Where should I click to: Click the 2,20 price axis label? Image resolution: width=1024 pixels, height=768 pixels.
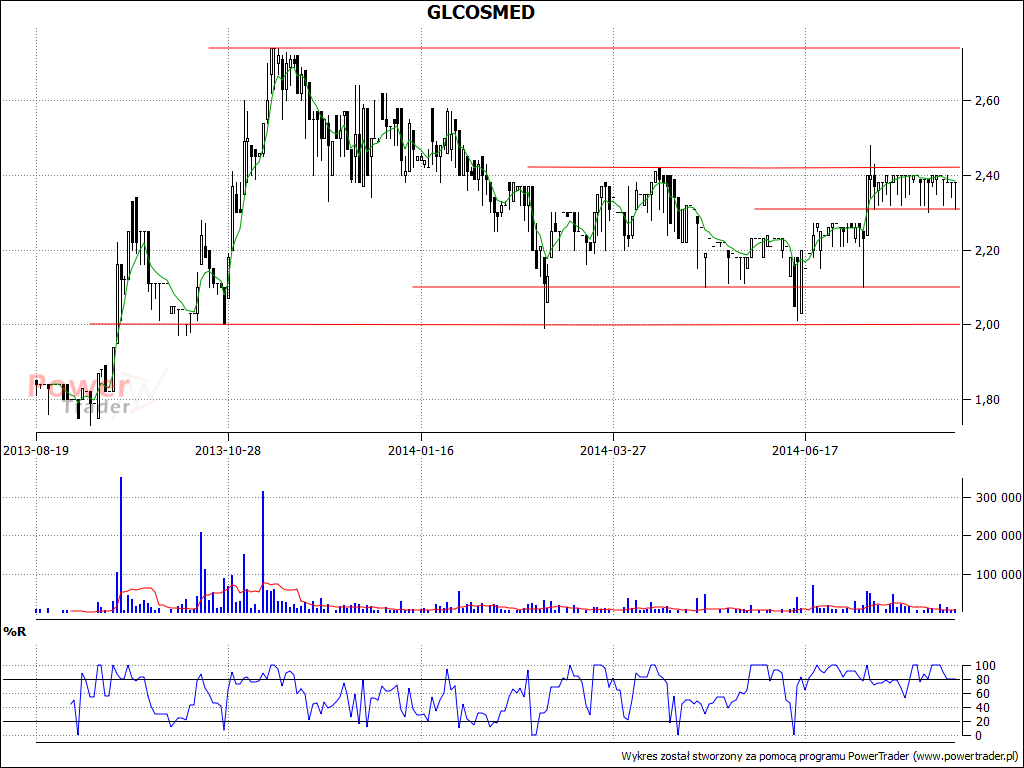(987, 251)
